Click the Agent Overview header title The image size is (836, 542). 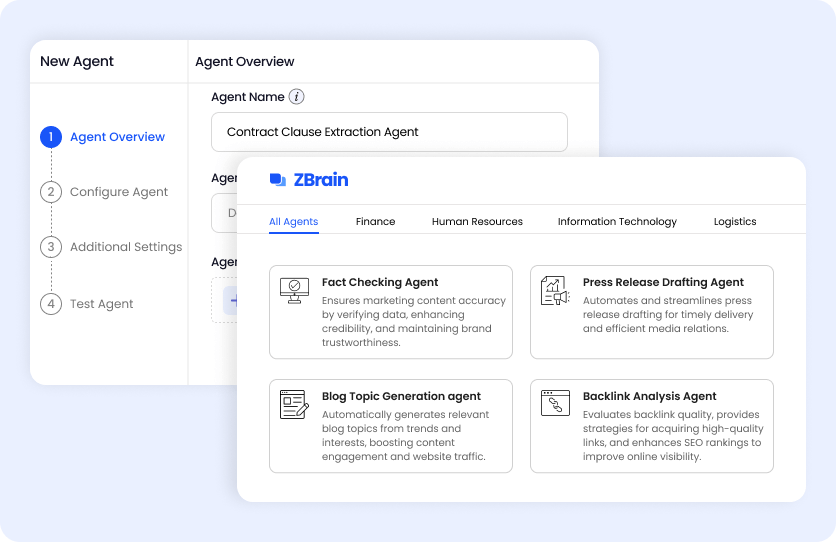(x=245, y=62)
